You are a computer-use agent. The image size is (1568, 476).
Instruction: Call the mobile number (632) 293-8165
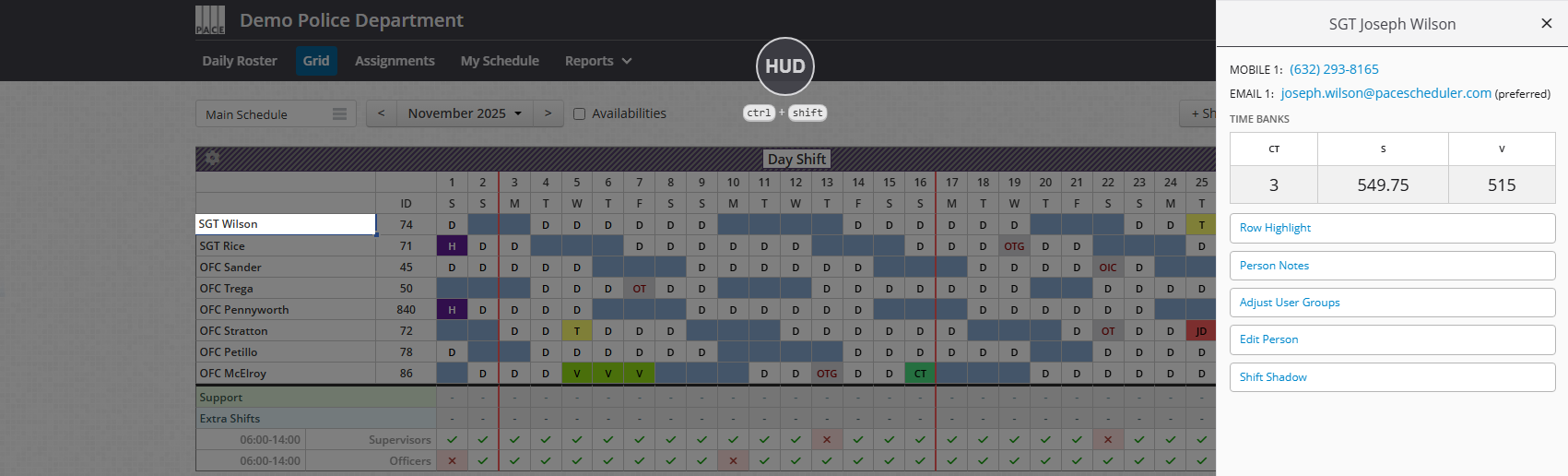[x=1334, y=69]
